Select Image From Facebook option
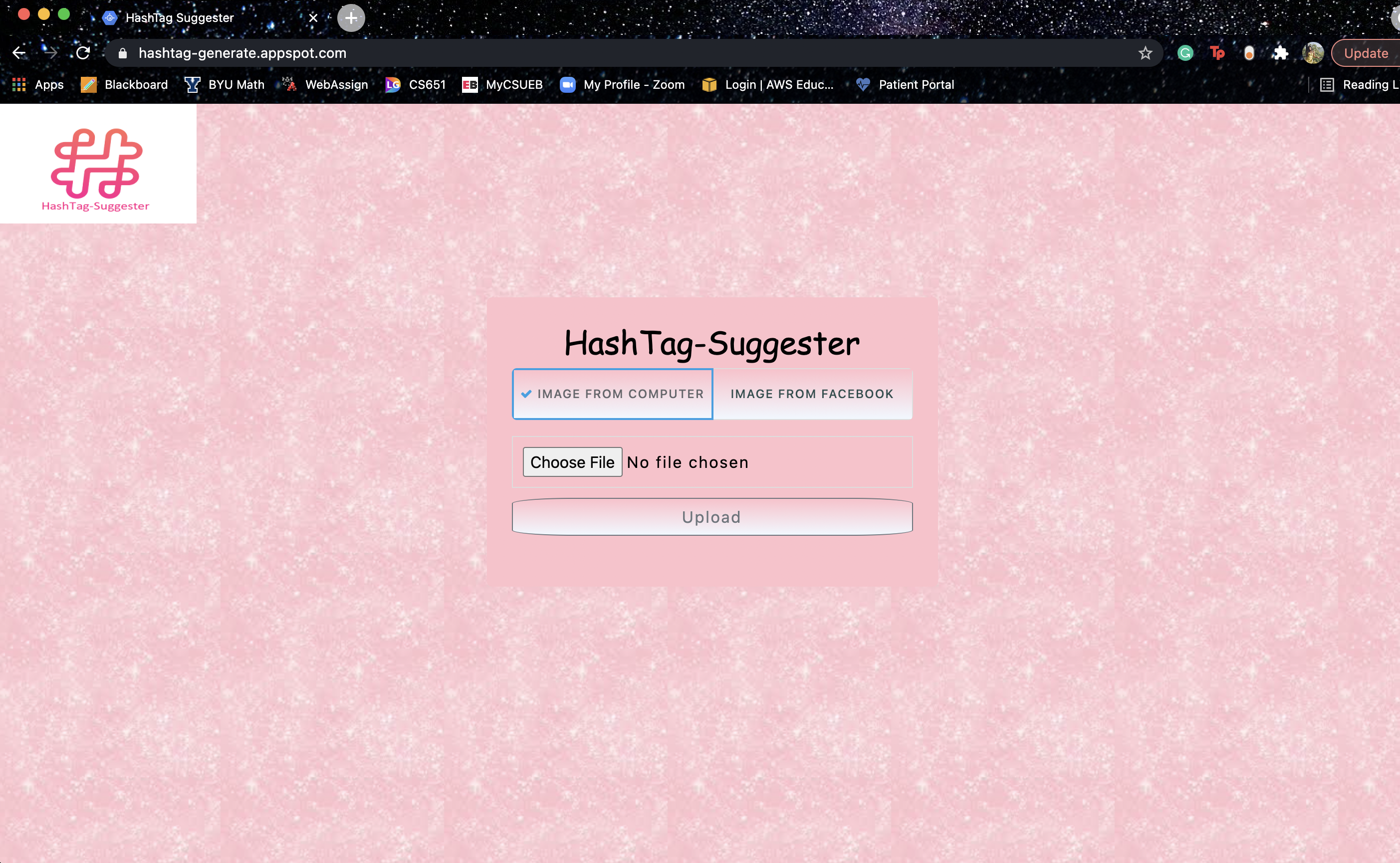1400x863 pixels. pyautogui.click(x=812, y=394)
